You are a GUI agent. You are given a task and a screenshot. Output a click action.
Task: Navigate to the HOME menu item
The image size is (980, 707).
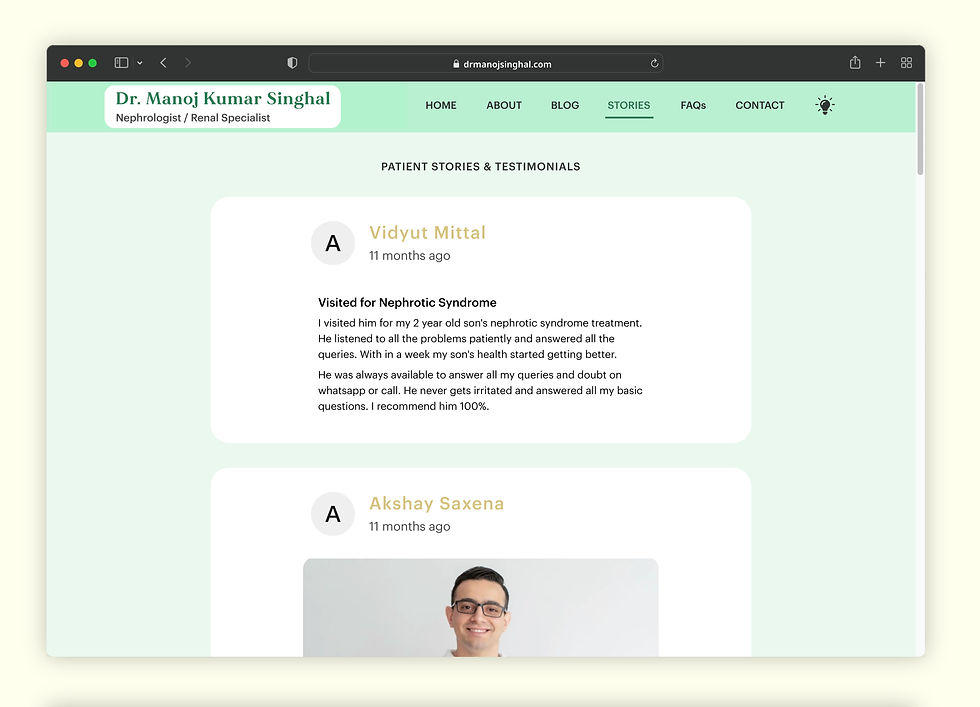441,105
